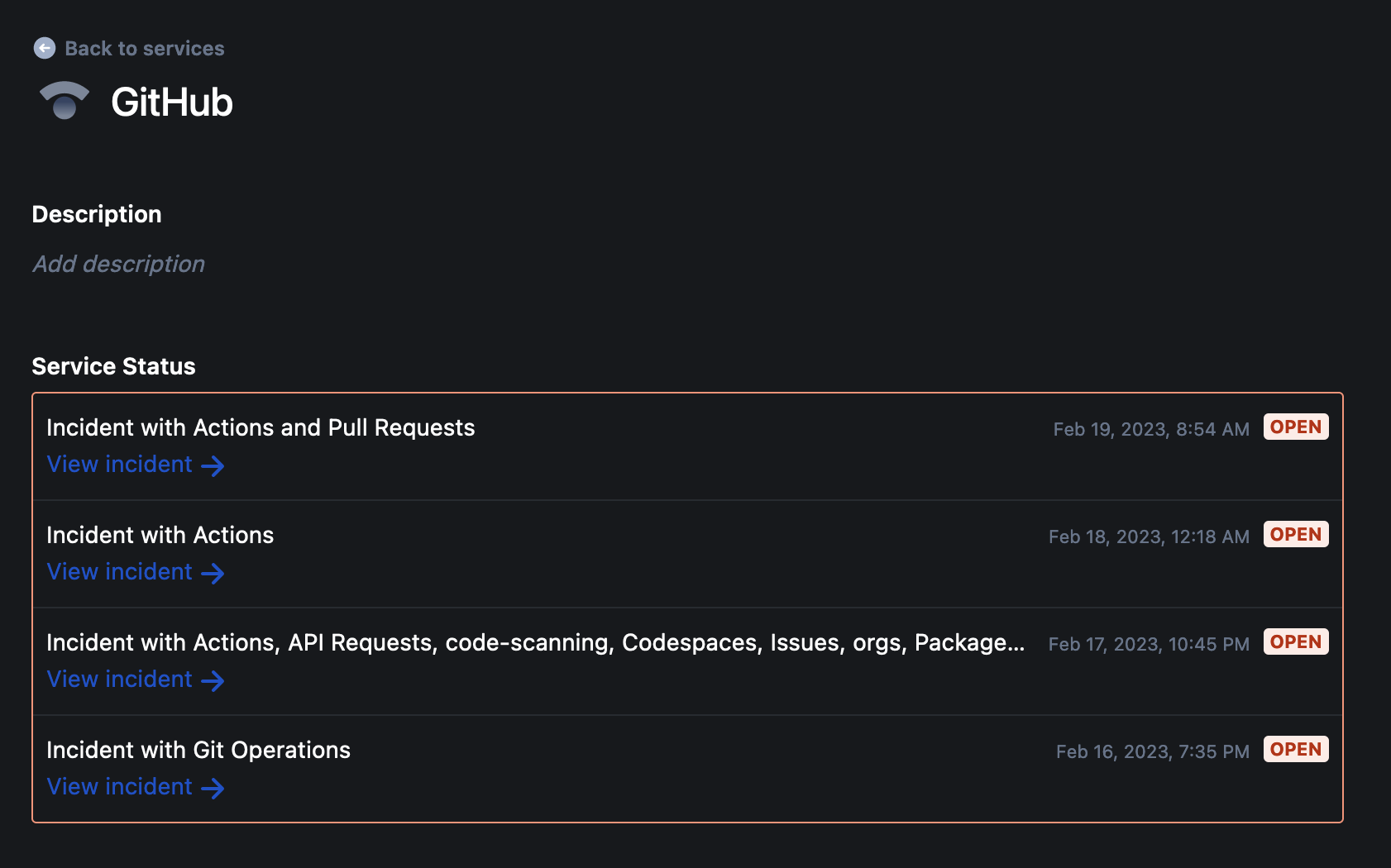Click 'Incident with Git Operations' title
This screenshot has width=1391, height=868.
[198, 750]
